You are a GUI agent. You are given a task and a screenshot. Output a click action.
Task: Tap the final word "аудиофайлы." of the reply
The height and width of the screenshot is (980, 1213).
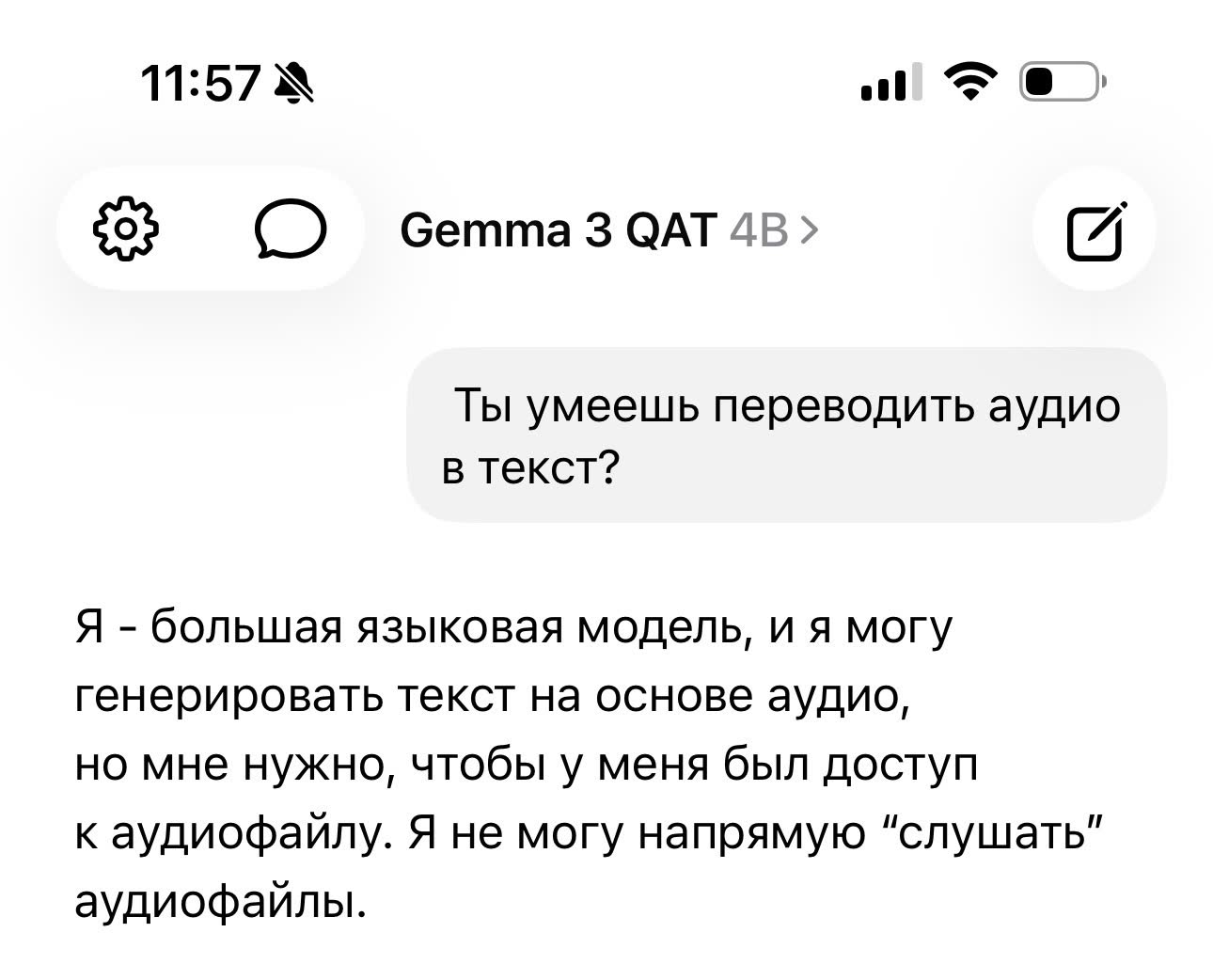(x=218, y=902)
